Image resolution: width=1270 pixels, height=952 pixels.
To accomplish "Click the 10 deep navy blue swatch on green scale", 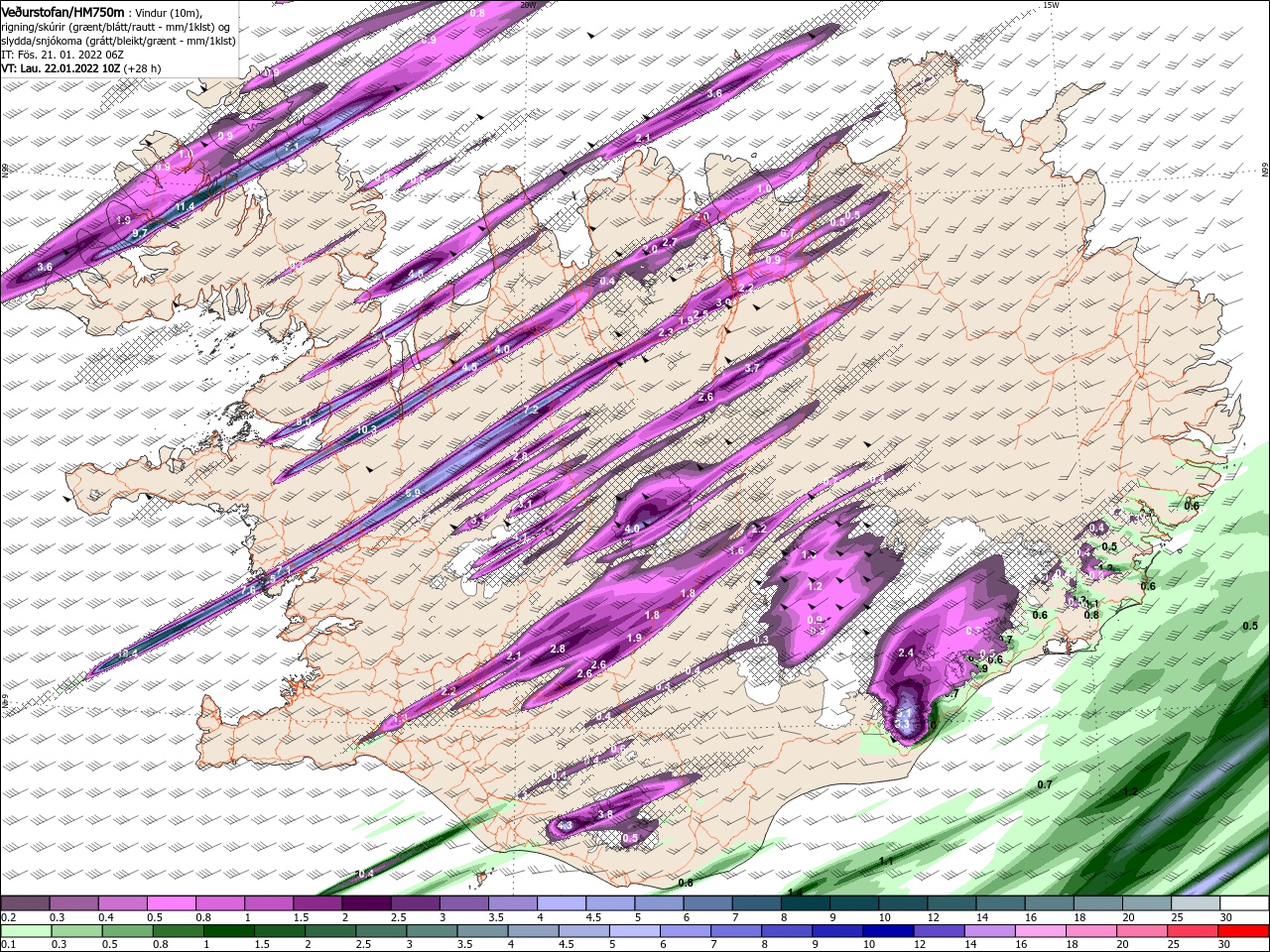I will (888, 931).
